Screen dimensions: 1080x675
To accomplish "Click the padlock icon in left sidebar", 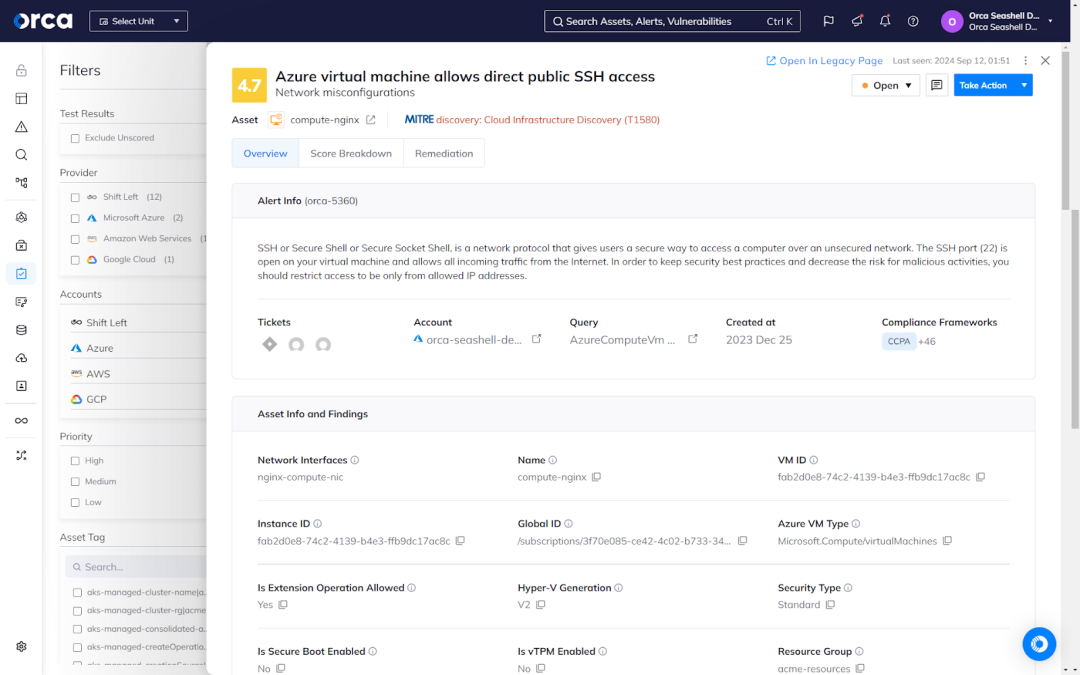I will point(21,70).
